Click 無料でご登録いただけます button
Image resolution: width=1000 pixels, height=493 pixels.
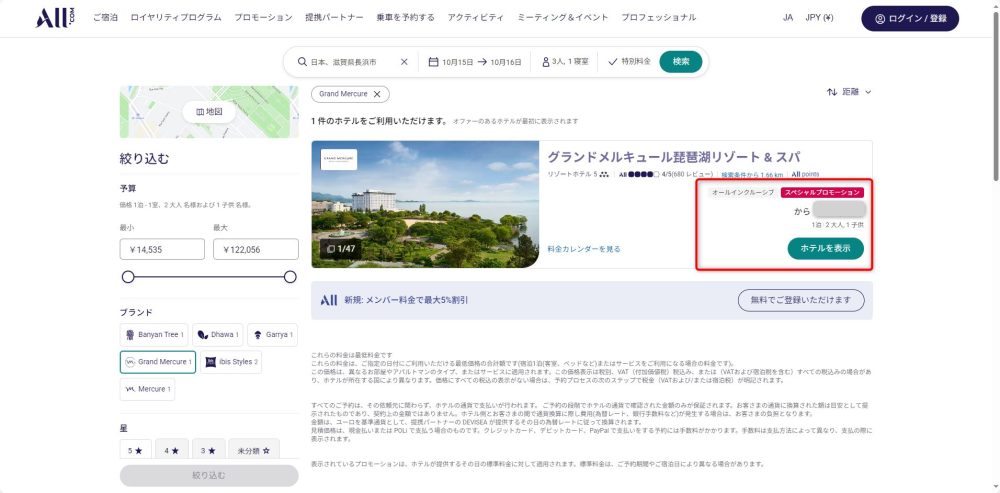[801, 300]
